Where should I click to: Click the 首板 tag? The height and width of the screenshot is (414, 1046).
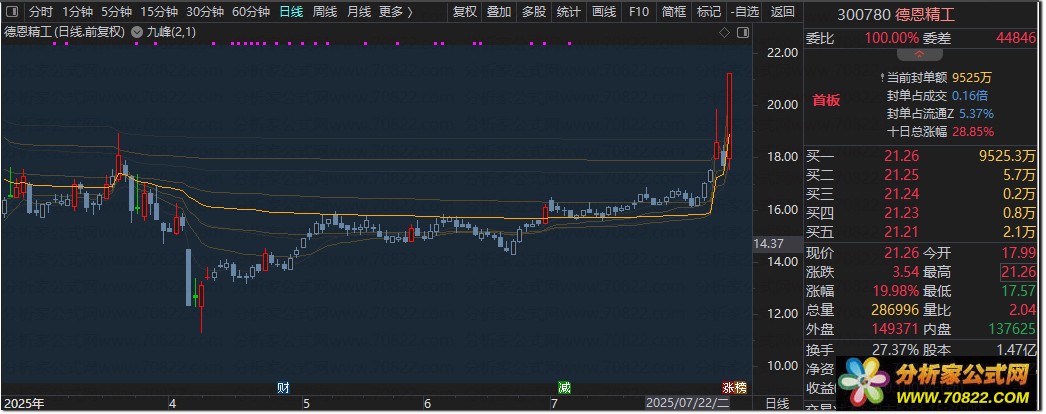tap(826, 101)
